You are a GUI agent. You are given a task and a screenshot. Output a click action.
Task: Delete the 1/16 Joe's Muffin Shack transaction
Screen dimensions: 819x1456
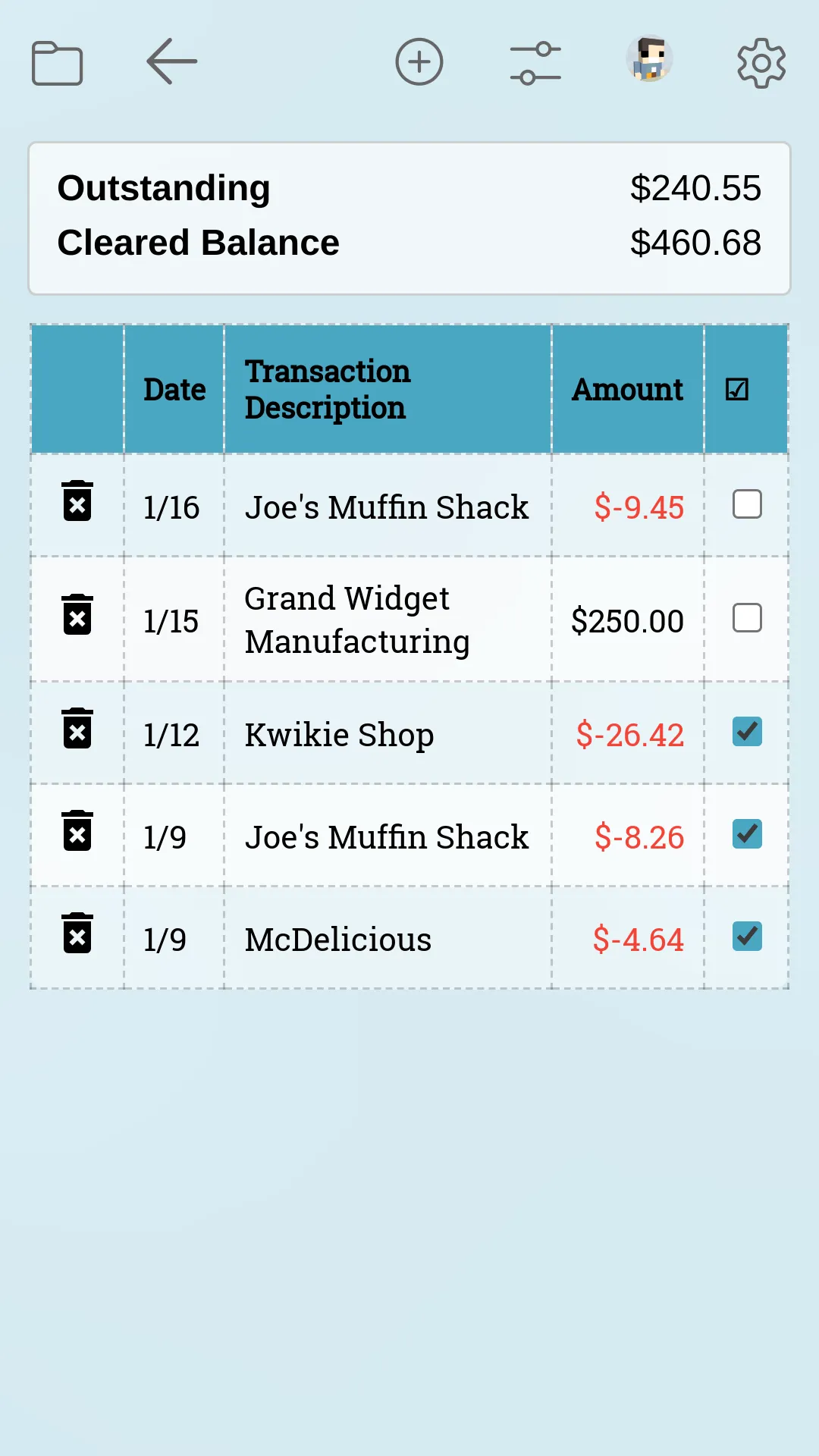(x=77, y=501)
